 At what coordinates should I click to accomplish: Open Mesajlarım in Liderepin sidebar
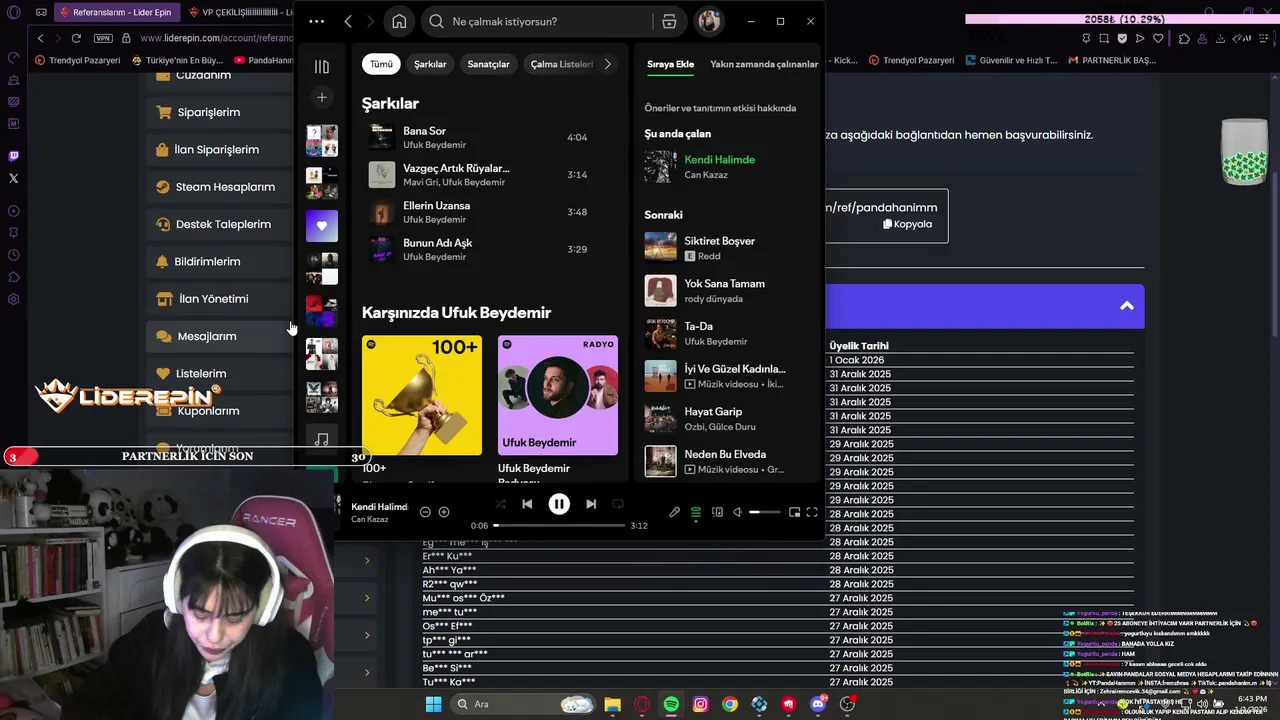click(x=220, y=336)
